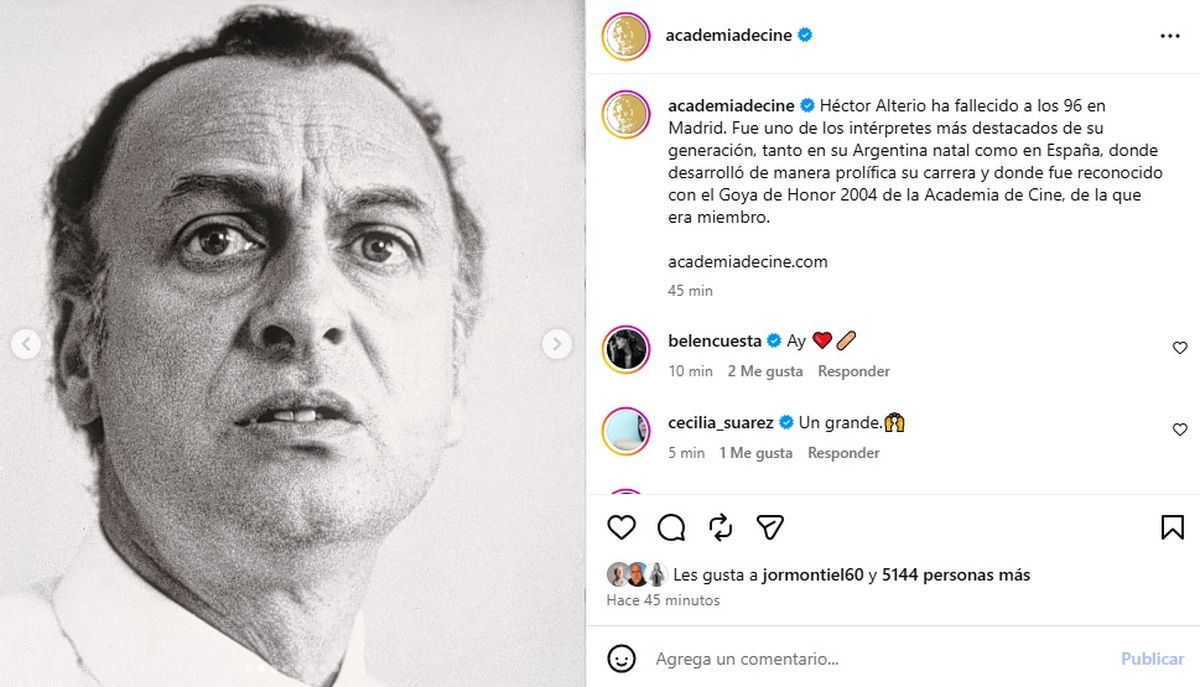Reply to cecilia_suarez's comment
Image resolution: width=1200 pixels, height=687 pixels.
click(843, 453)
